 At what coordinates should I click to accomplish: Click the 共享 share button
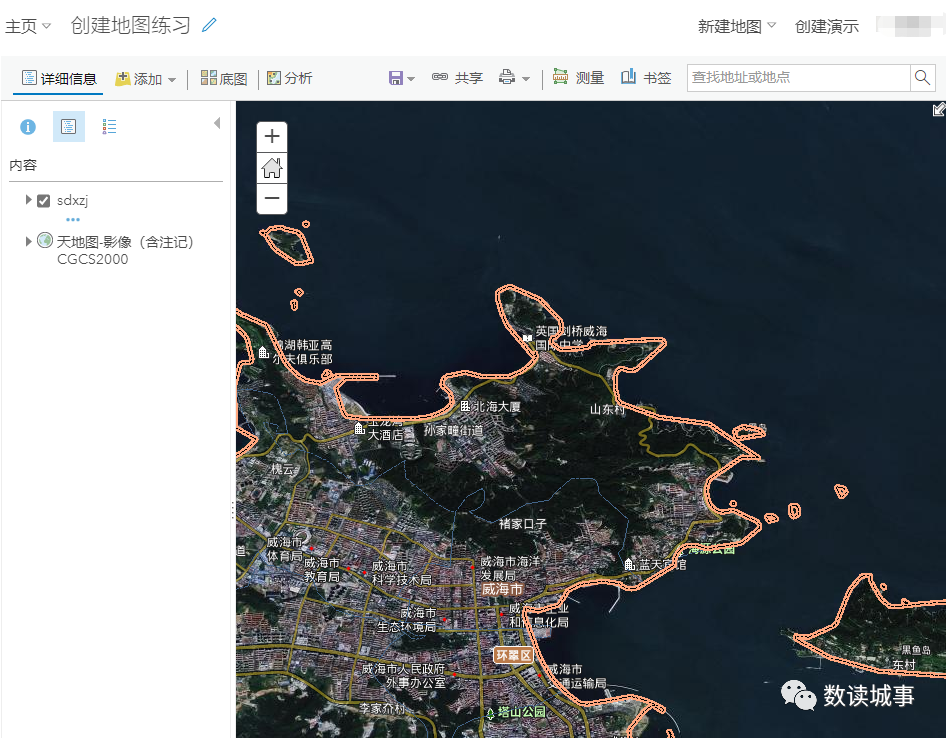click(x=457, y=78)
